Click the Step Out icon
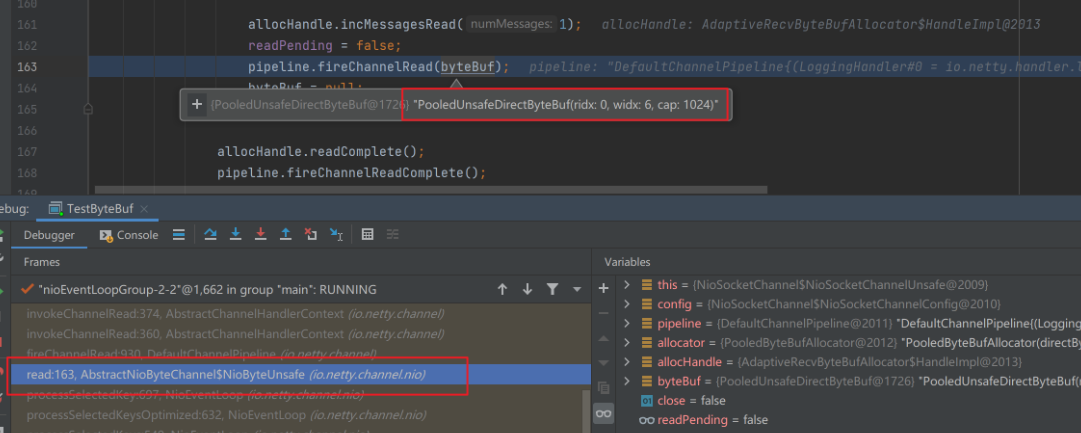 click(x=286, y=235)
